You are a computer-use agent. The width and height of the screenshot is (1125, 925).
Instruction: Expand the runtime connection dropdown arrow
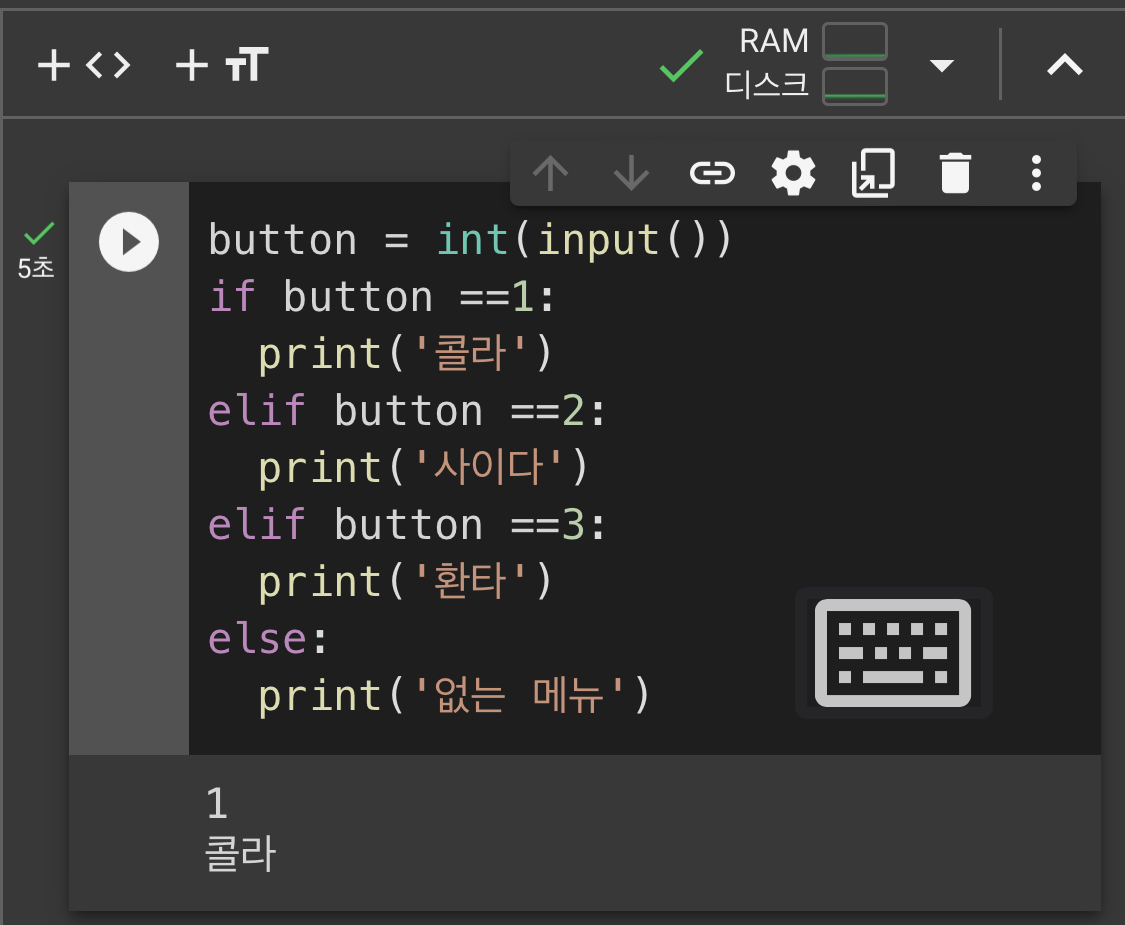point(941,65)
